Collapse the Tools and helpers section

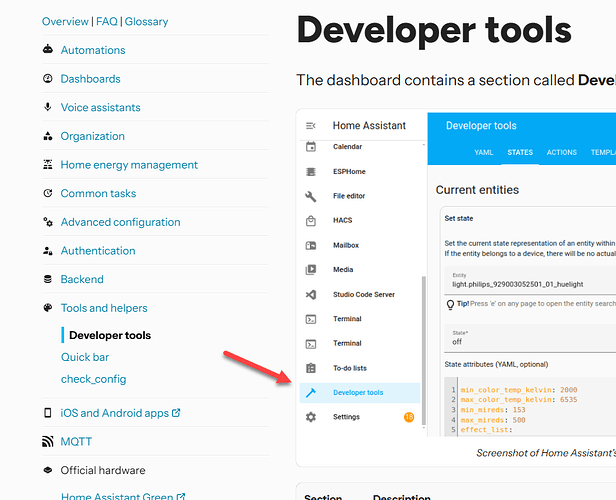(48, 308)
